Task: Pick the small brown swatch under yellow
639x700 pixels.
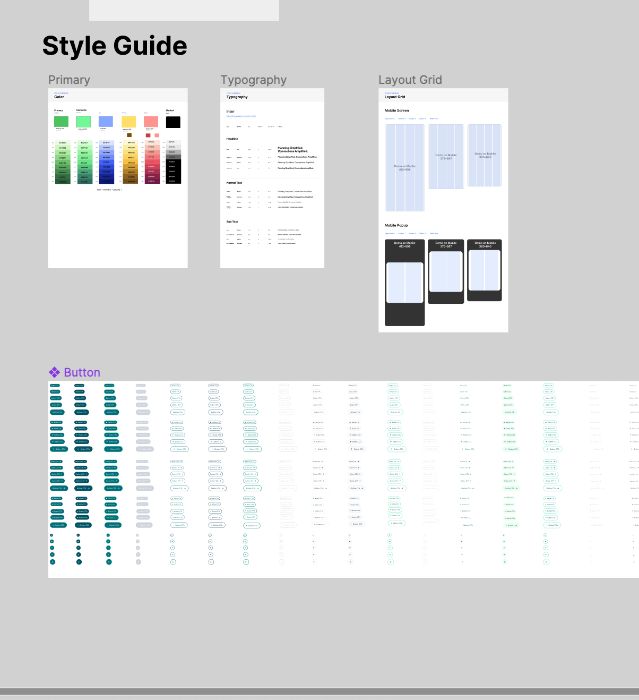Action: click(x=129, y=135)
